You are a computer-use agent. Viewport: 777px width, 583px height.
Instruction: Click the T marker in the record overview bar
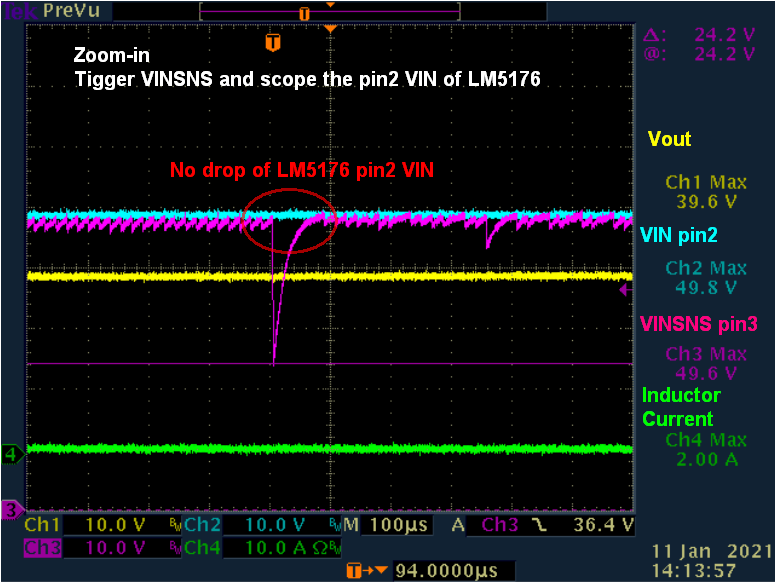point(304,14)
